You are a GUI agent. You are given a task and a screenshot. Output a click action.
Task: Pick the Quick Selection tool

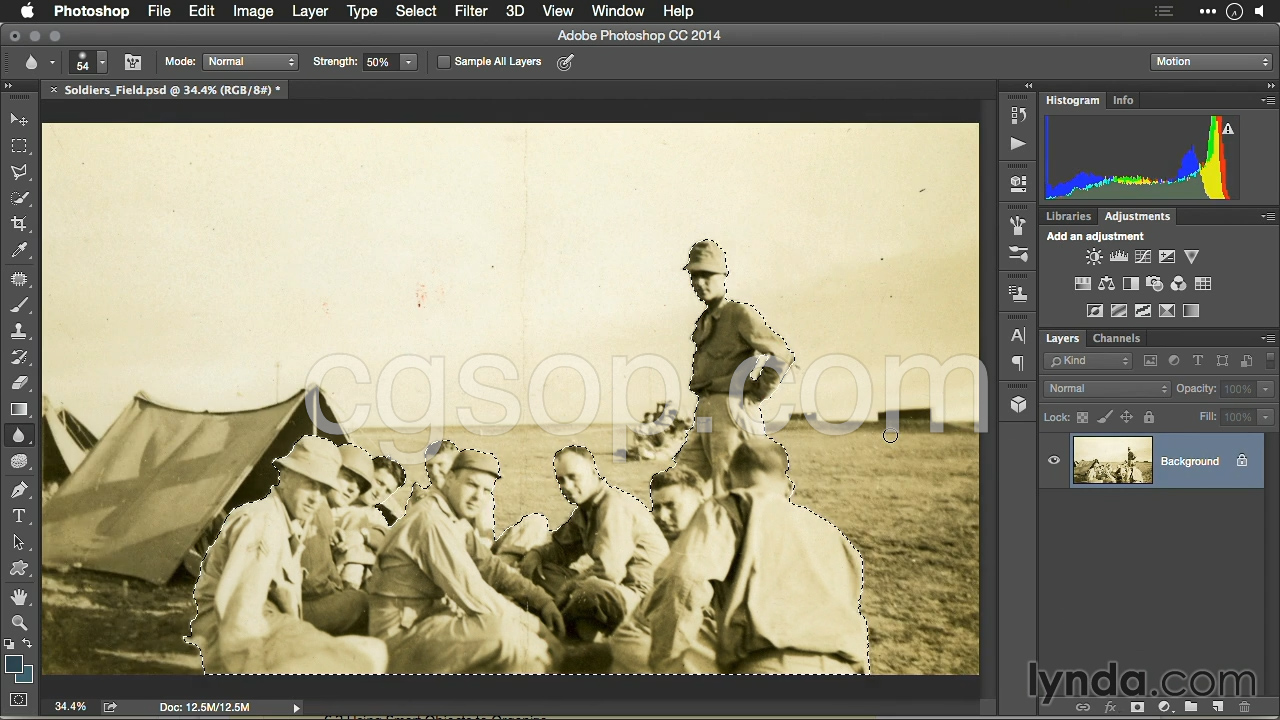point(19,198)
